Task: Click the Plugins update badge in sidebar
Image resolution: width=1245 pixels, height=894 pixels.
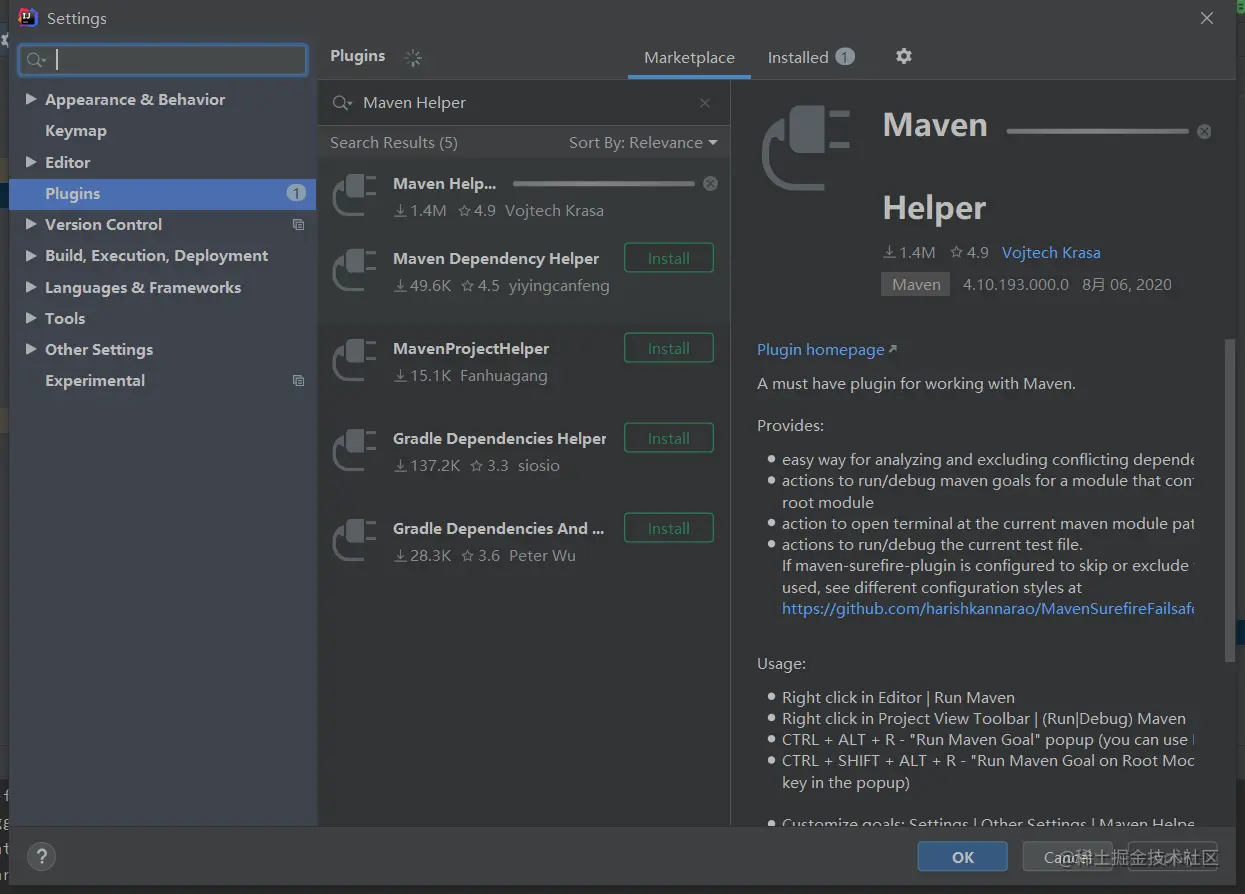Action: click(296, 193)
